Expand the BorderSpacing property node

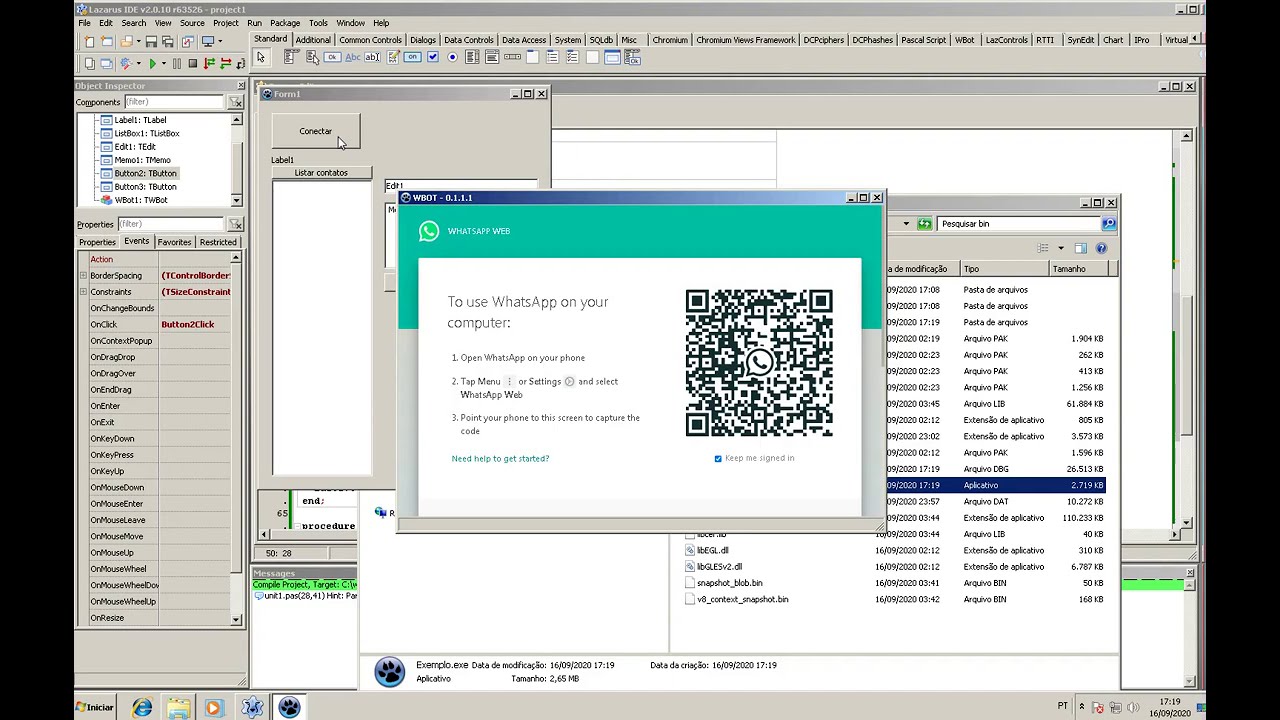(83, 275)
